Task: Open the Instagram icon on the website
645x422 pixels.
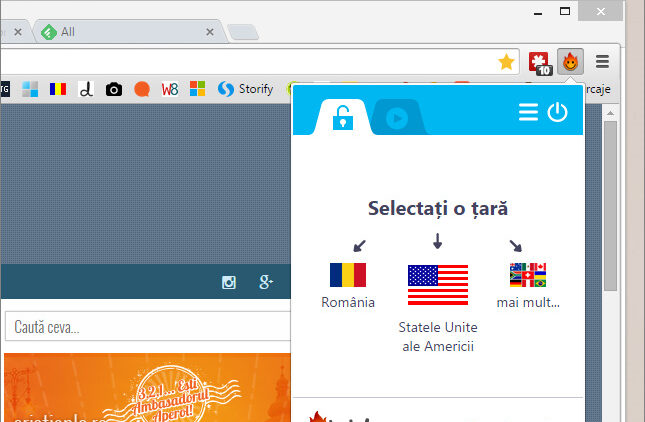Action: coord(229,283)
